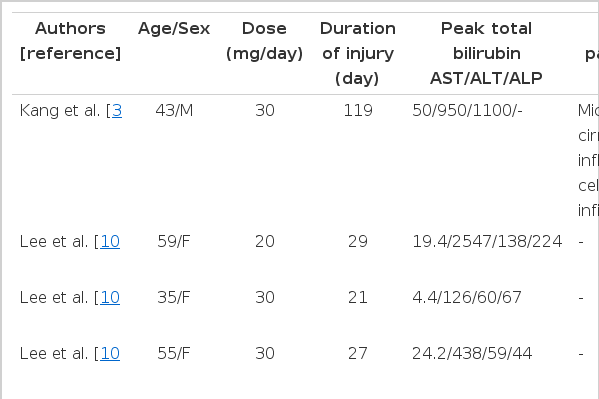The height and width of the screenshot is (399, 599).
Task: Select the 50/950/1100/- lab value cell
Action: pyautogui.click(x=467, y=111)
